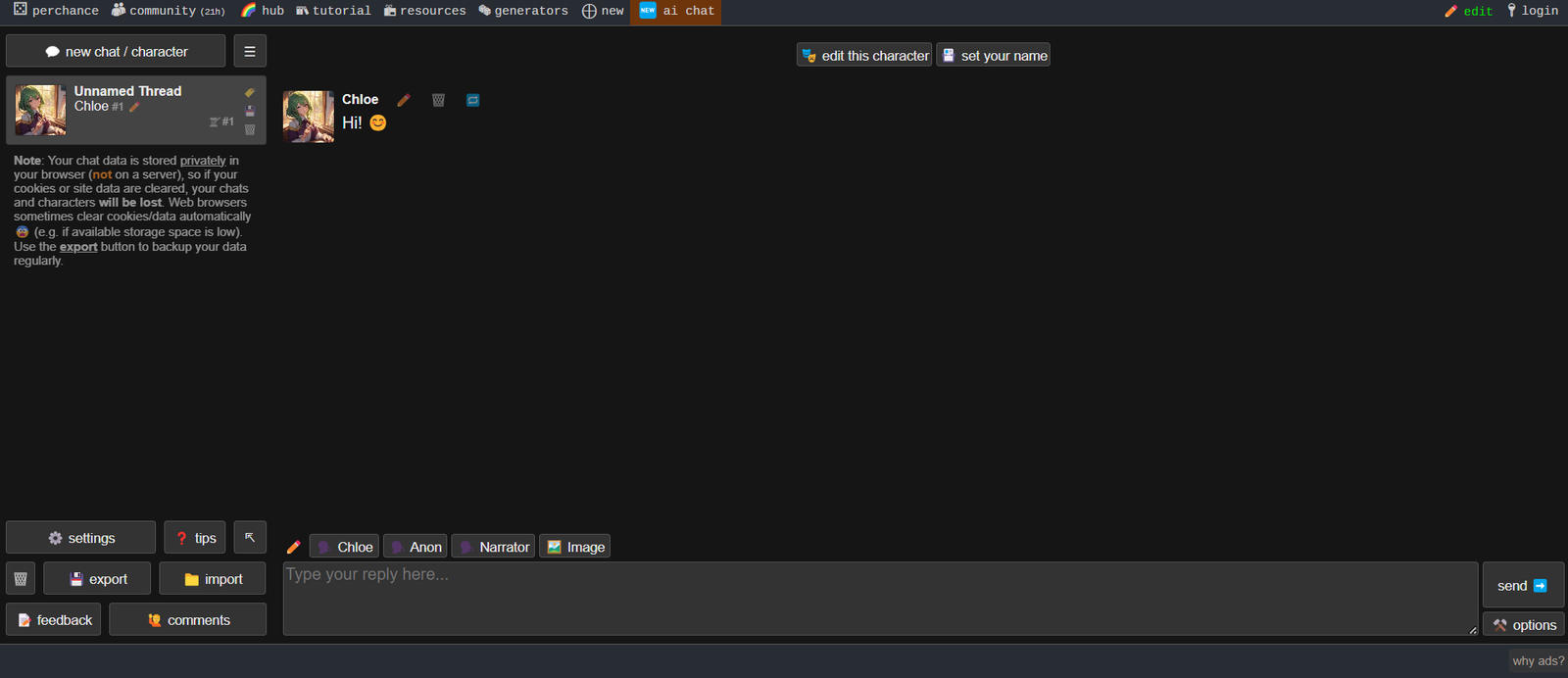This screenshot has width=1568, height=678.
Task: Click the trash button left of export
Action: coord(21,579)
